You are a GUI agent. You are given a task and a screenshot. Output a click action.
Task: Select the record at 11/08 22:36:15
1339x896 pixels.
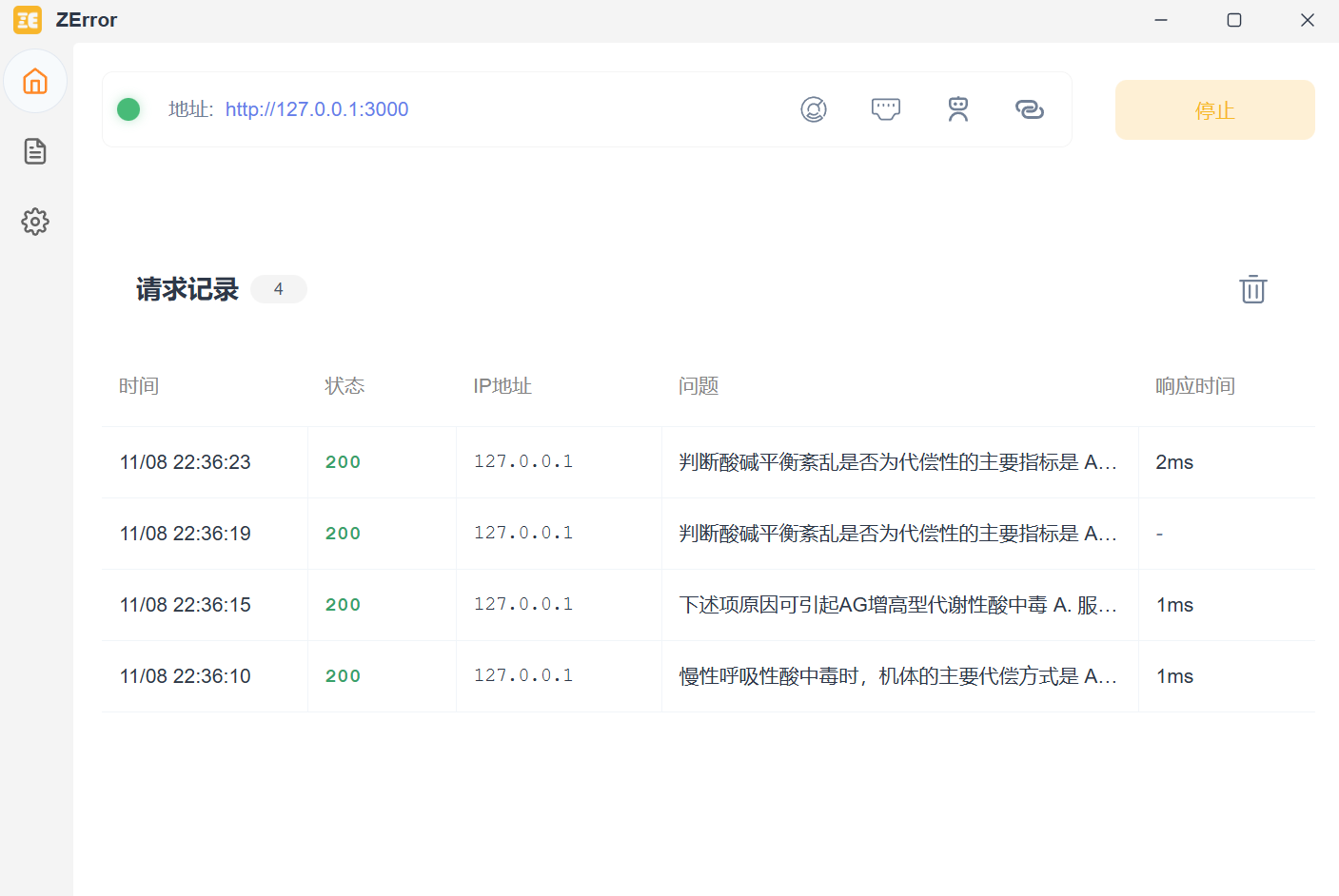click(x=708, y=605)
